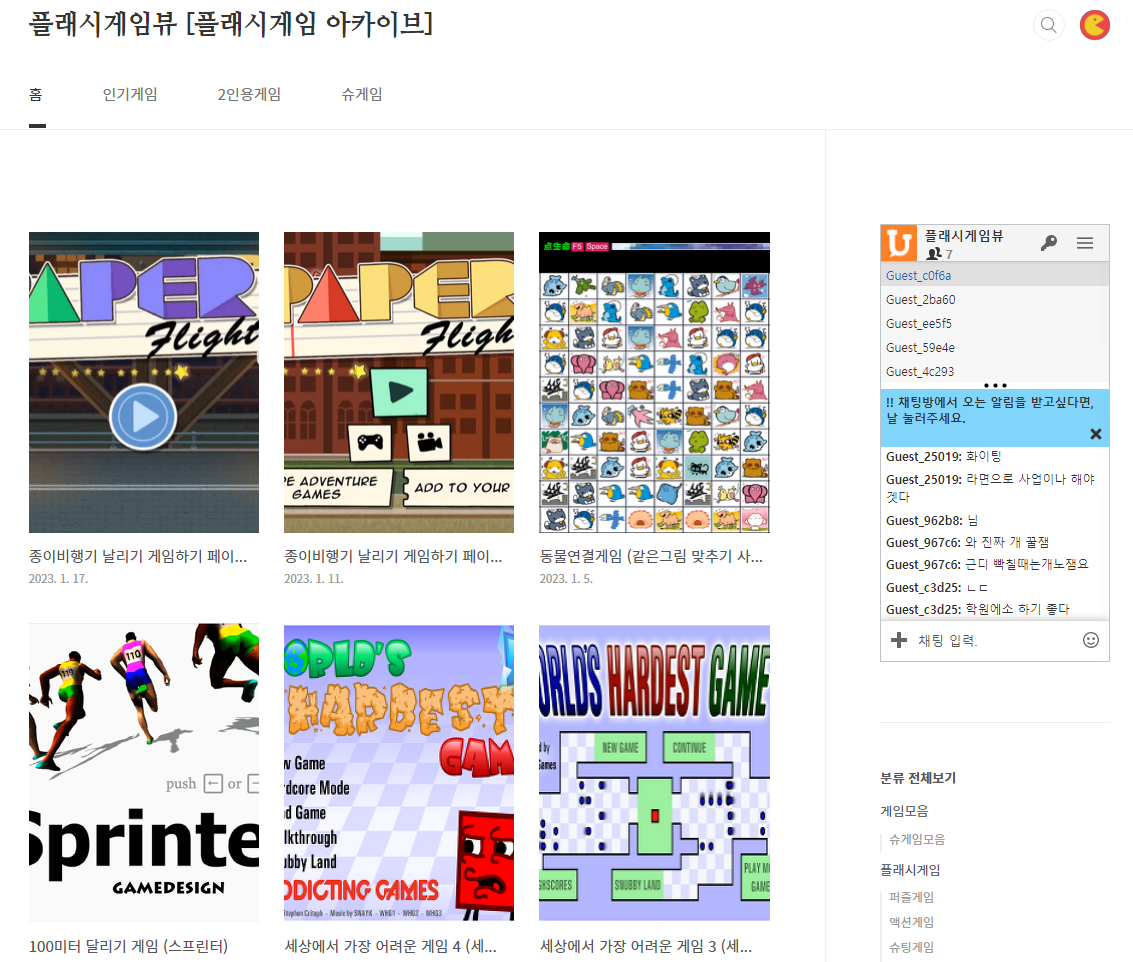Viewport: 1133px width, 962px height.
Task: Click Guest_967c6 와 진짜 개 꿀잼 message
Action: [968, 542]
